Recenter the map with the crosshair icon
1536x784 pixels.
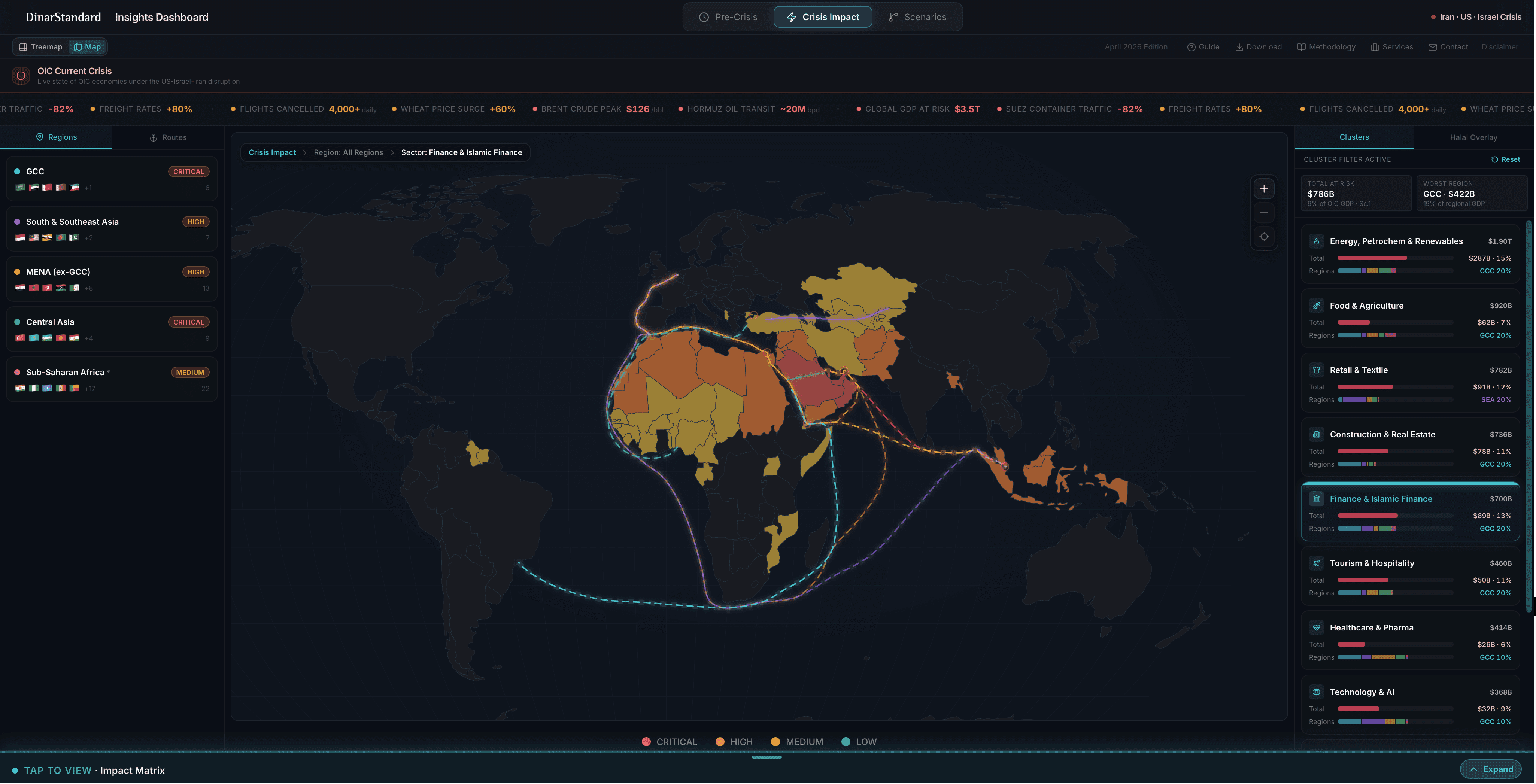tap(1263, 237)
